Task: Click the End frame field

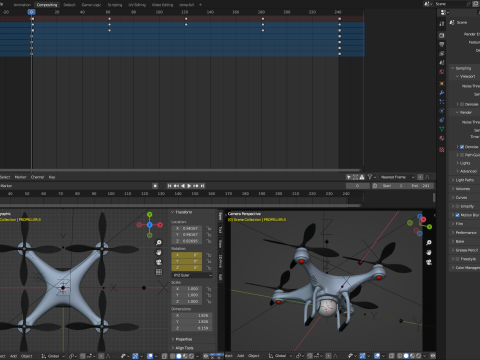Action: coord(420,186)
